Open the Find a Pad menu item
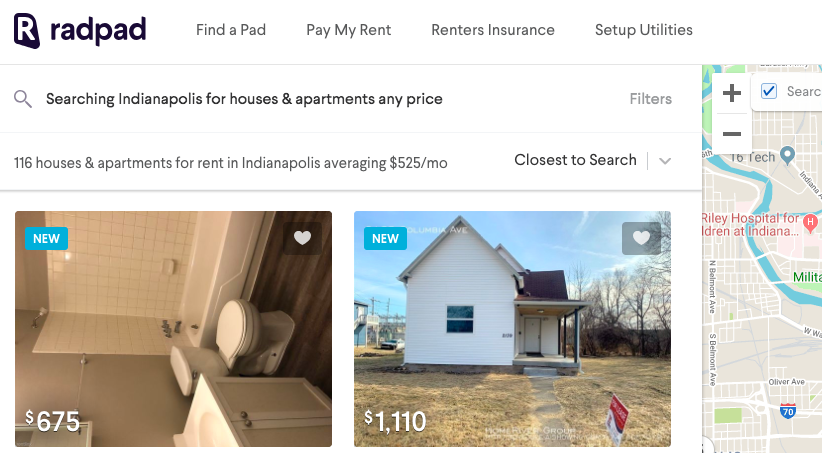The image size is (824, 453). (x=231, y=30)
